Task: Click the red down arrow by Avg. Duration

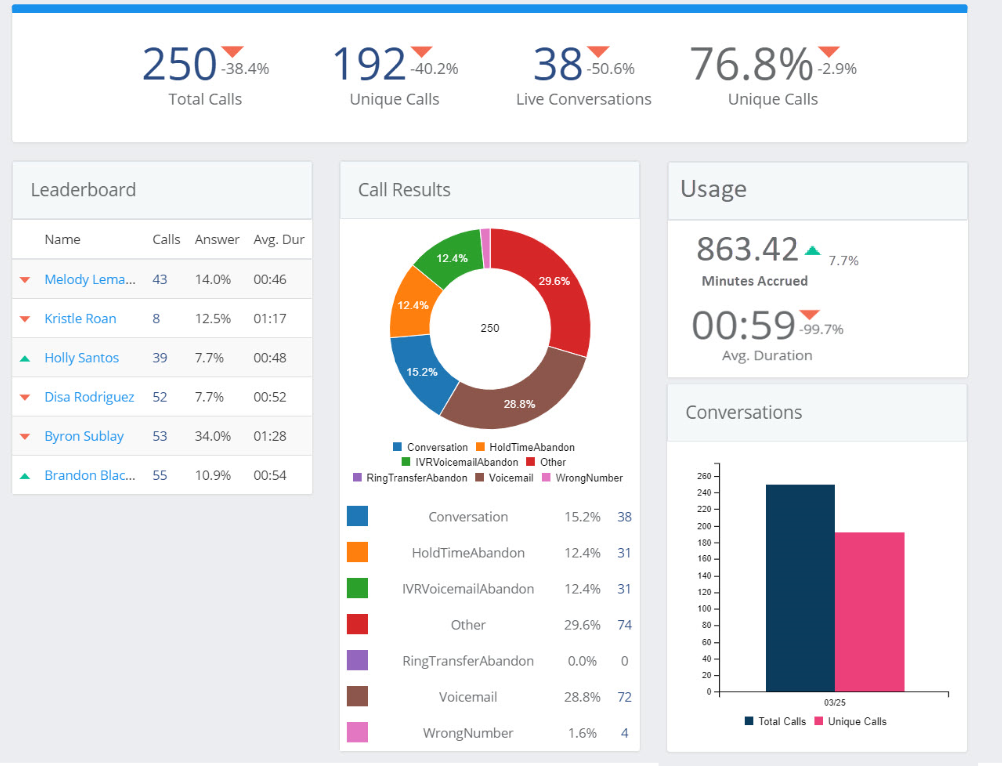Action: [x=809, y=314]
